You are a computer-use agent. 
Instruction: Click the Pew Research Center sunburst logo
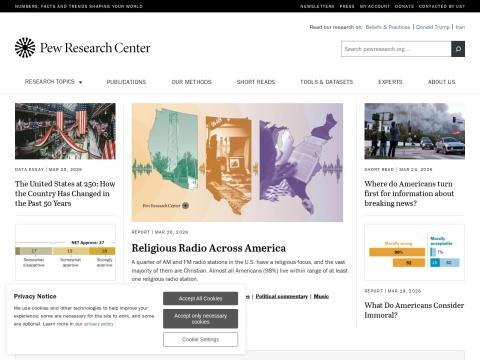coord(25,48)
